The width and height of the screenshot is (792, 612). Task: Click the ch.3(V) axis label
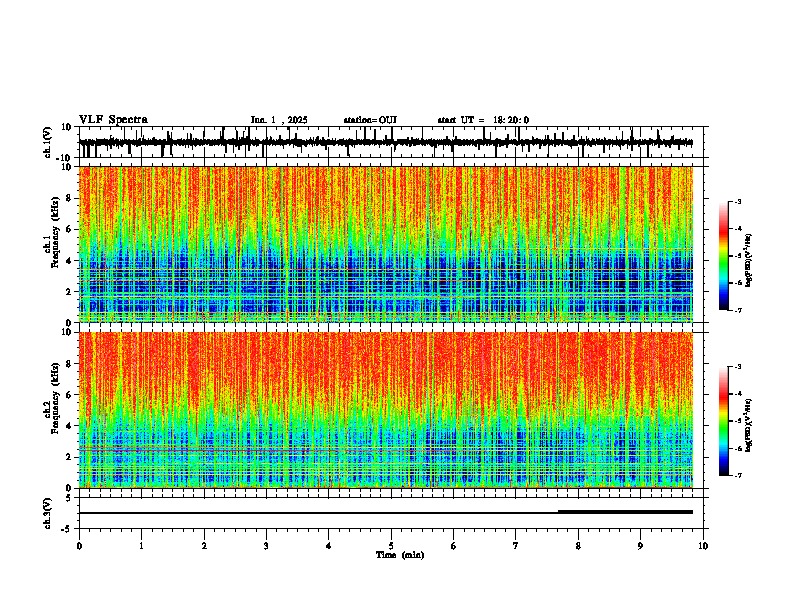tap(48, 513)
